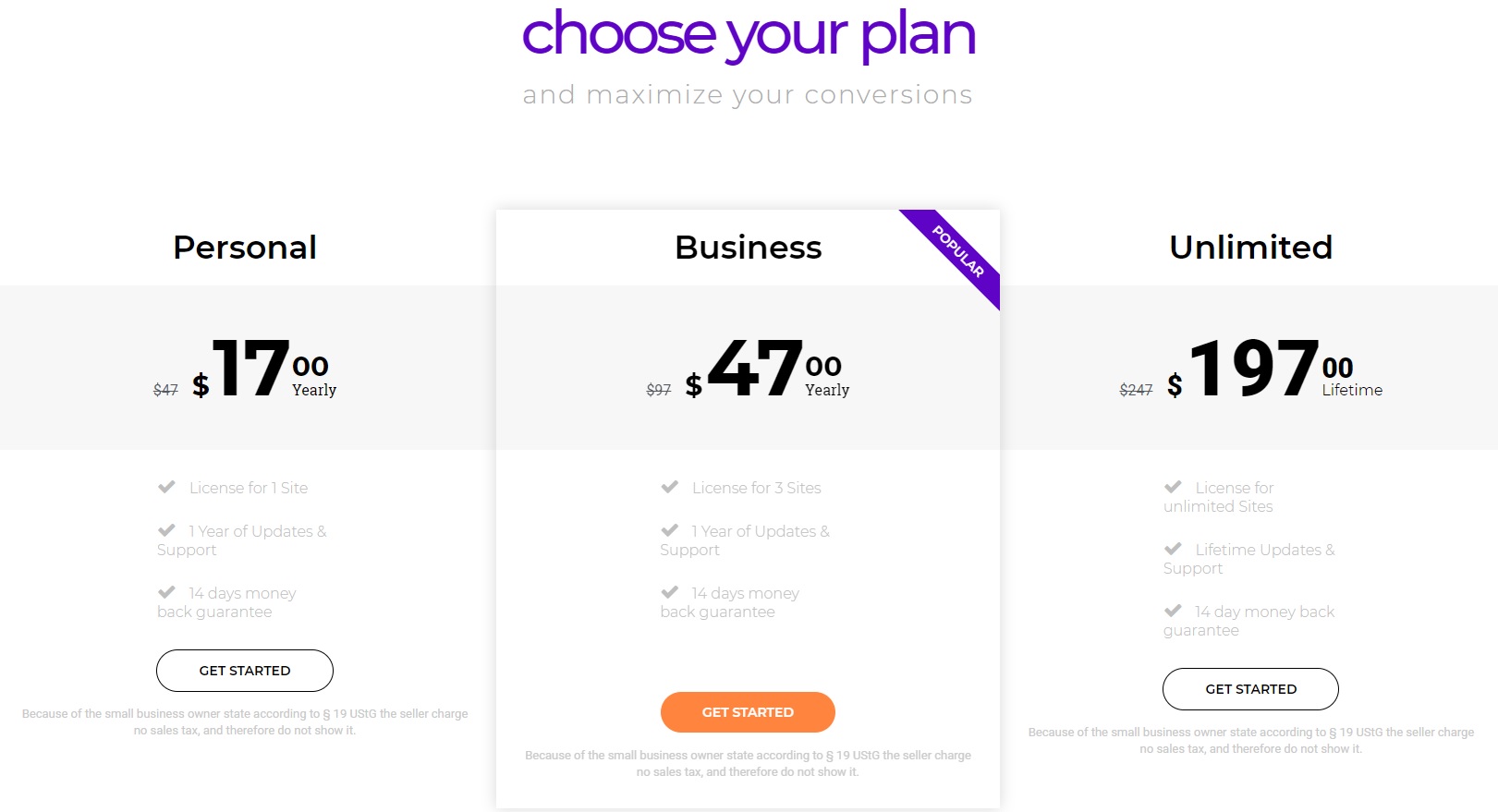Click the checkmark beside License for 1 Site
The image size is (1498, 812).
click(166, 487)
